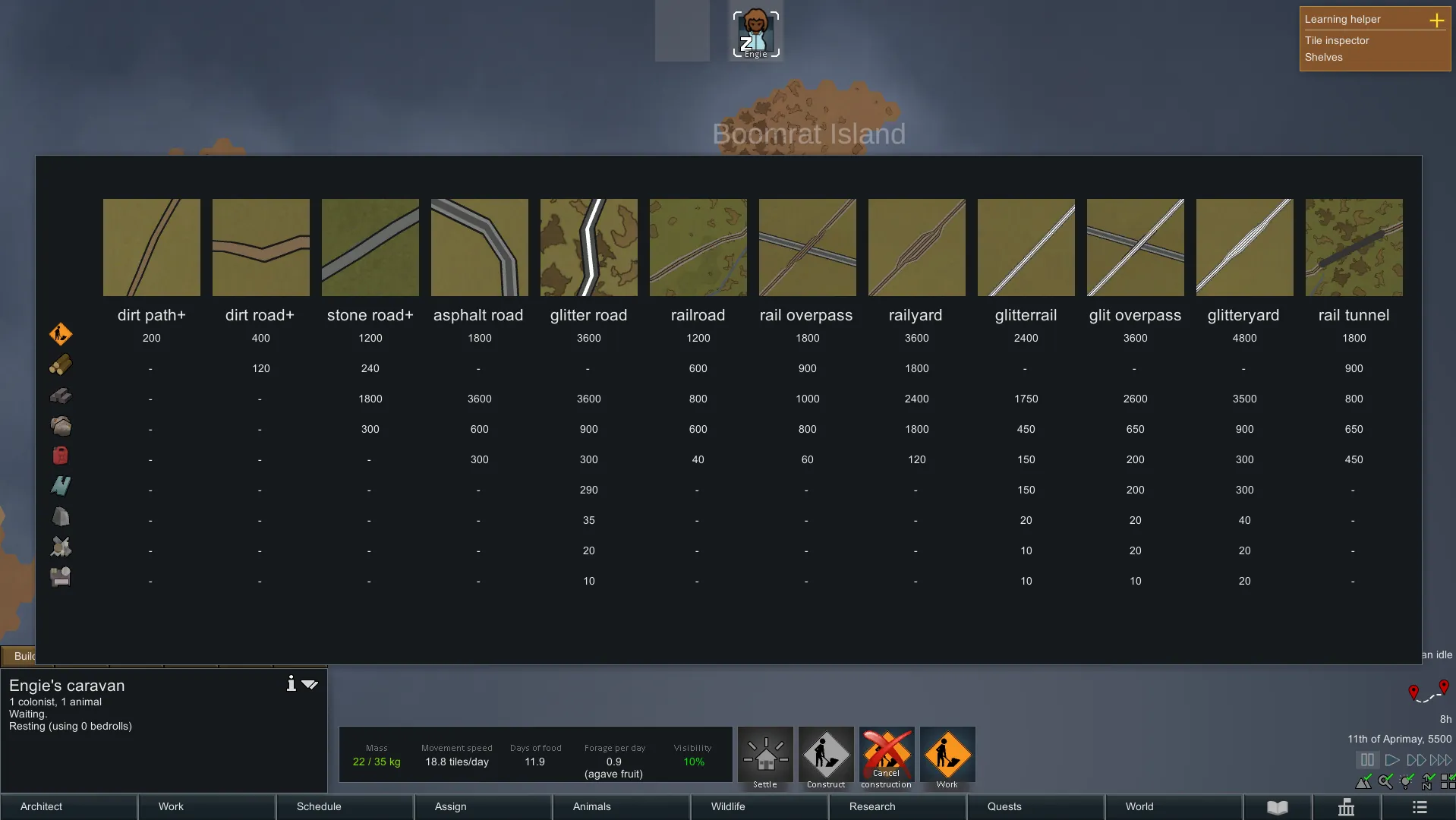
Task: Select the glitter road thumbnail
Action: click(x=588, y=248)
